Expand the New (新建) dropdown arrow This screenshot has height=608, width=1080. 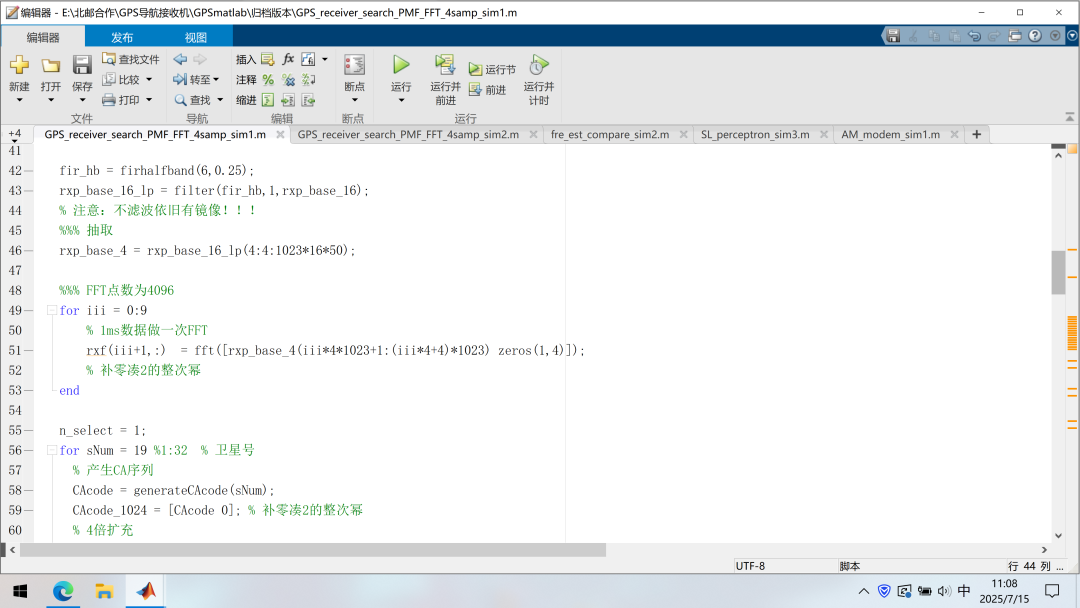[x=19, y=101]
